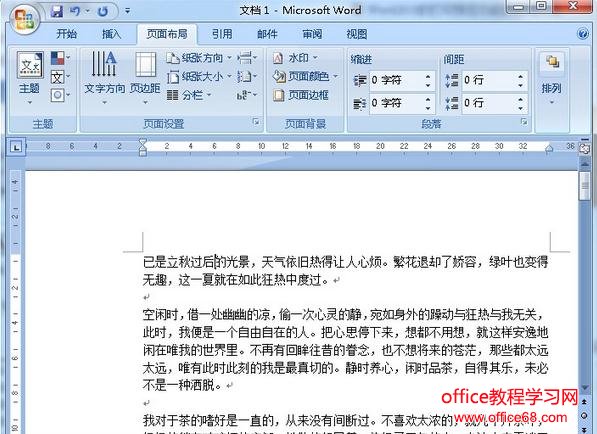
Task: Go to previous page button
Action: tap(584, 402)
